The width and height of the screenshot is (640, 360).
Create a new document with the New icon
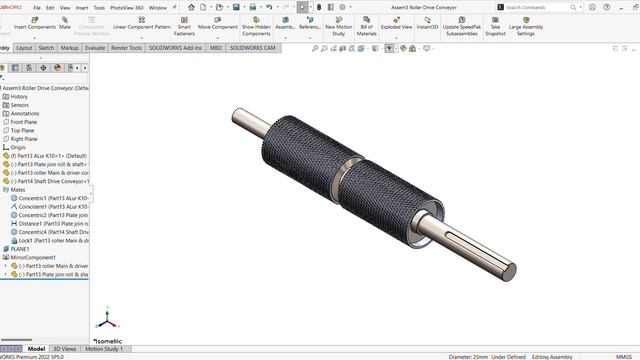(203, 7)
